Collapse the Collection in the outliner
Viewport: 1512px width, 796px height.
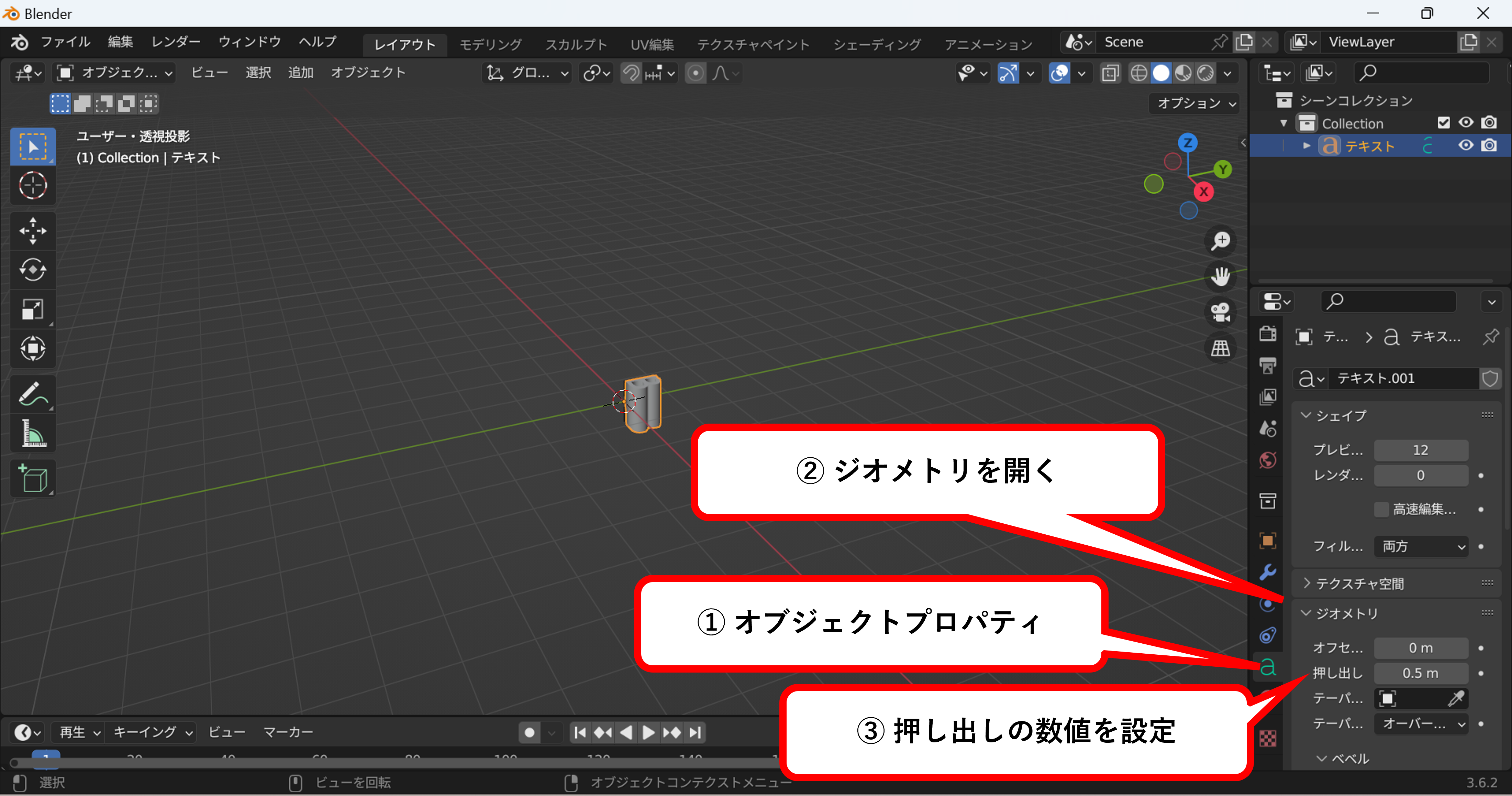click(x=1284, y=122)
